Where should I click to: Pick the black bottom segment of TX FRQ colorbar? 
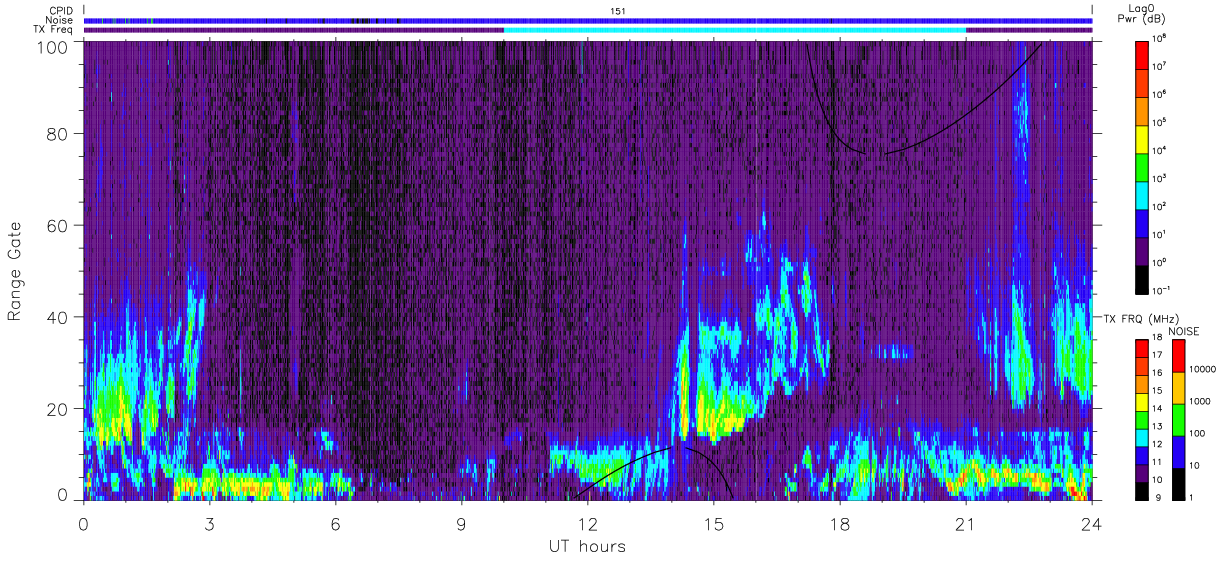click(x=1142, y=490)
